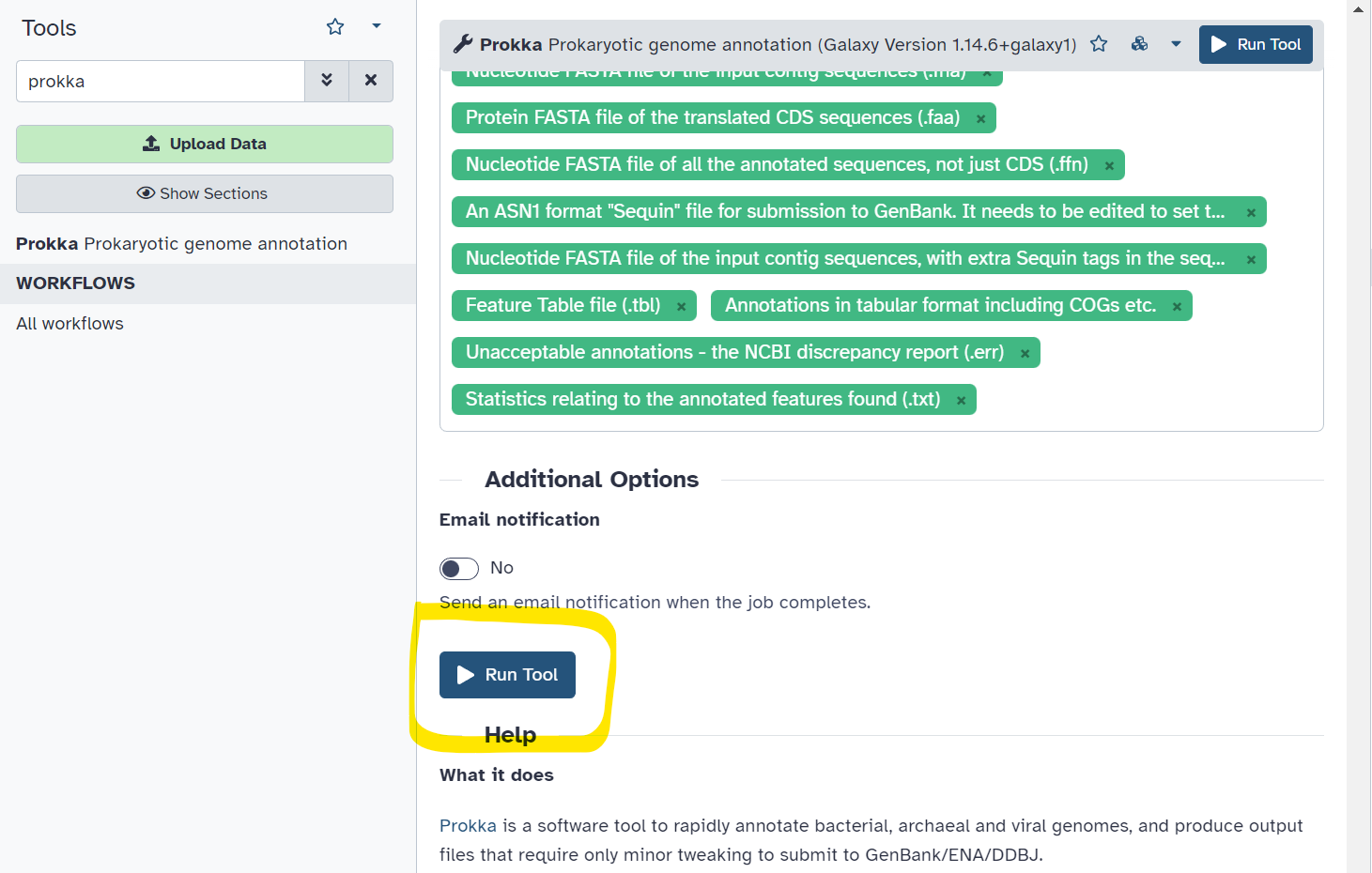Remove Feature Table file (.tbl) tag

tap(681, 306)
